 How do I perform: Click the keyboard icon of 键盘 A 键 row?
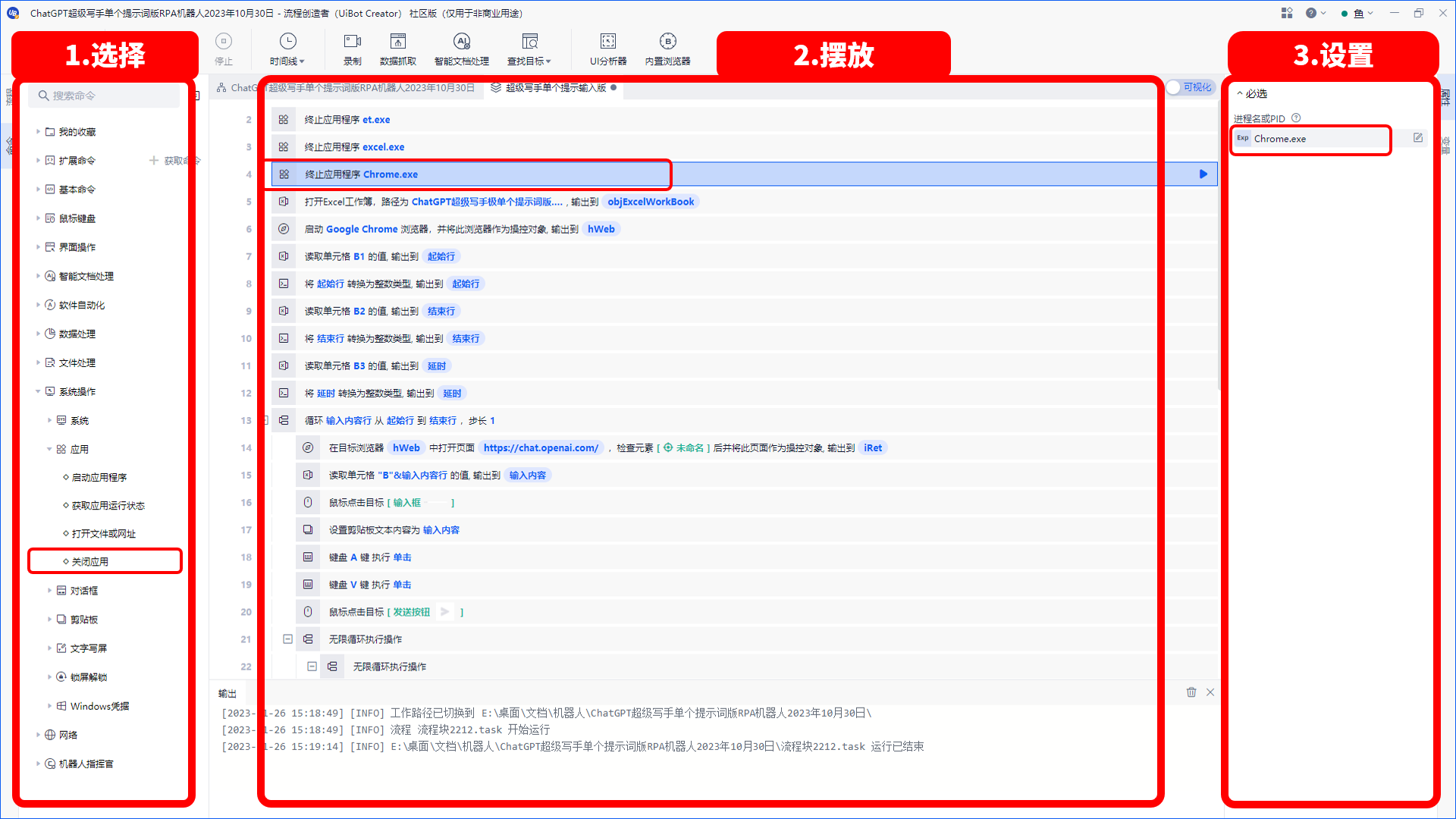pyautogui.click(x=308, y=557)
